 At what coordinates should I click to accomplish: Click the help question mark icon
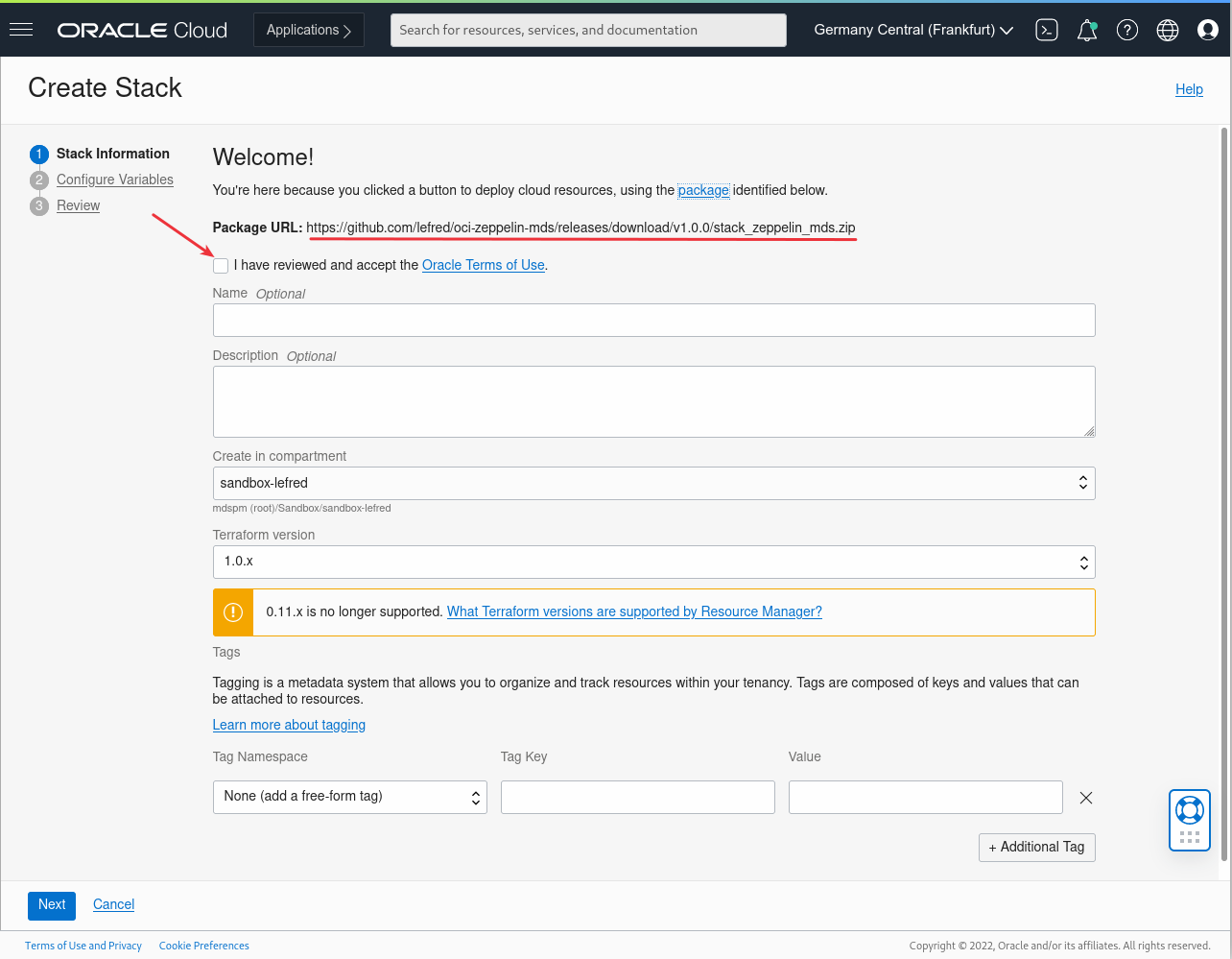pos(1127,30)
